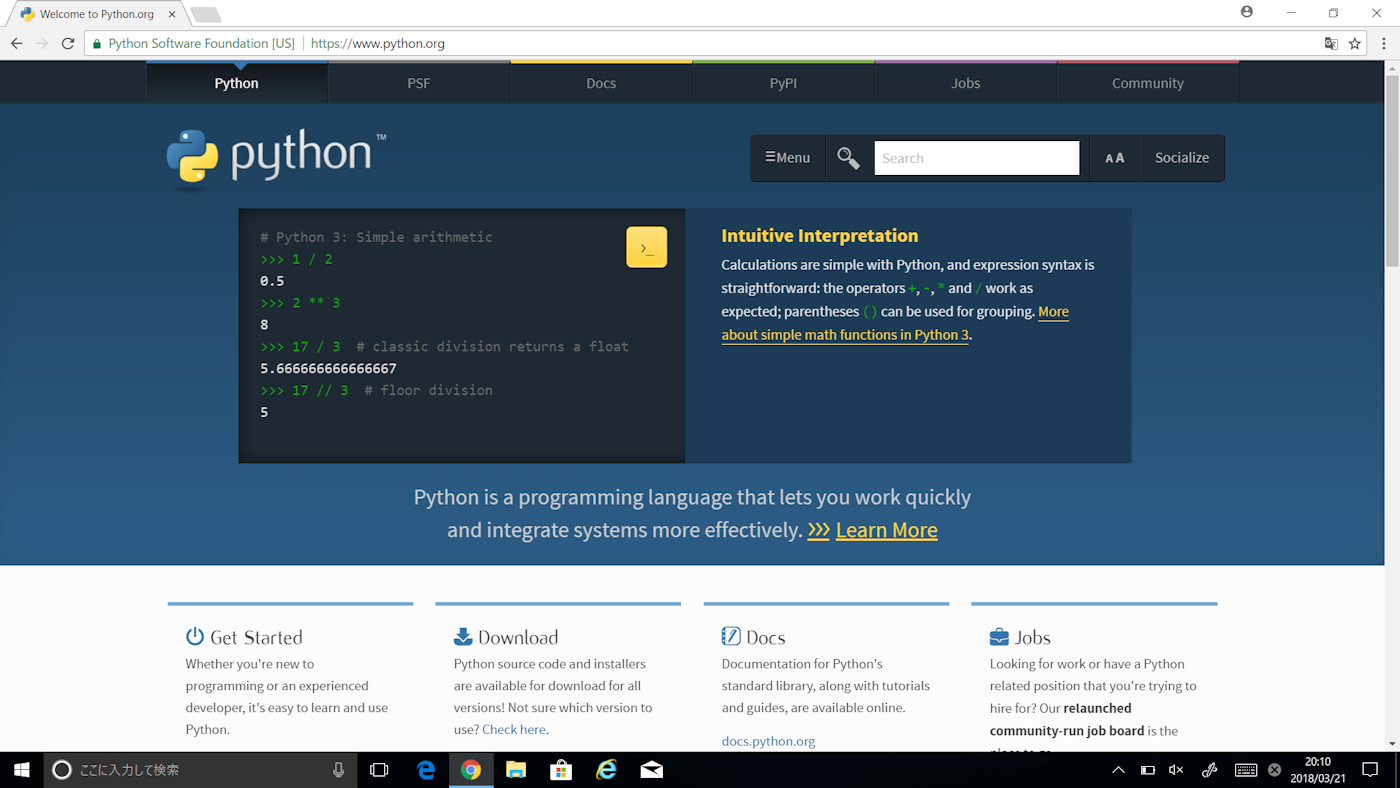Click the Check here download link
This screenshot has height=788, width=1400.
(514, 730)
